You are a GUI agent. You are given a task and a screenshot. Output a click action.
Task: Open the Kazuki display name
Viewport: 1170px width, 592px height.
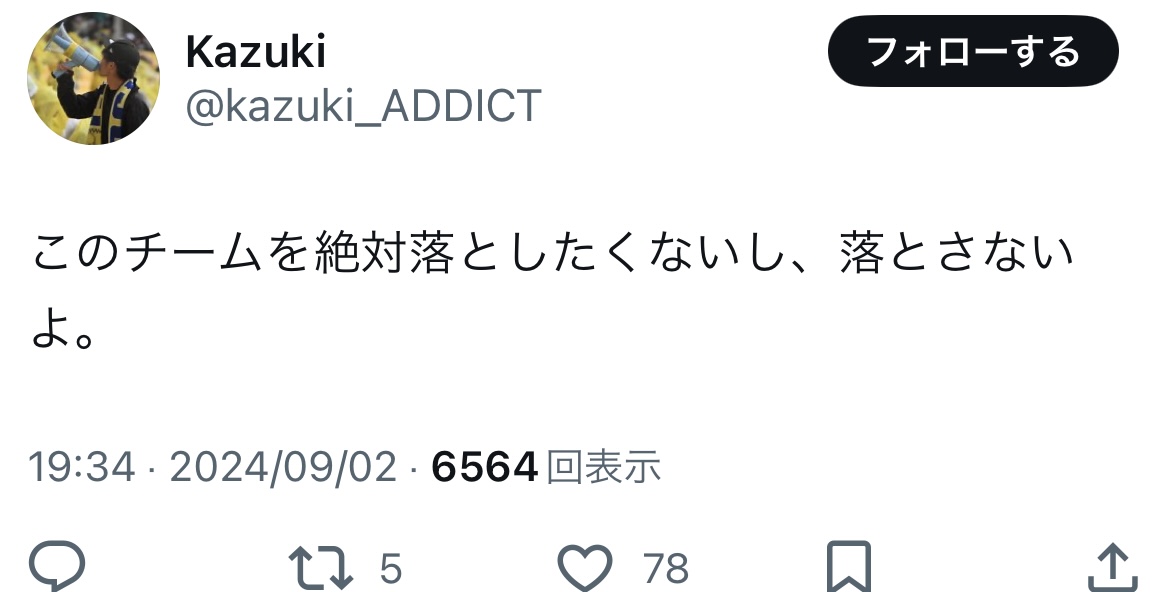click(x=255, y=52)
